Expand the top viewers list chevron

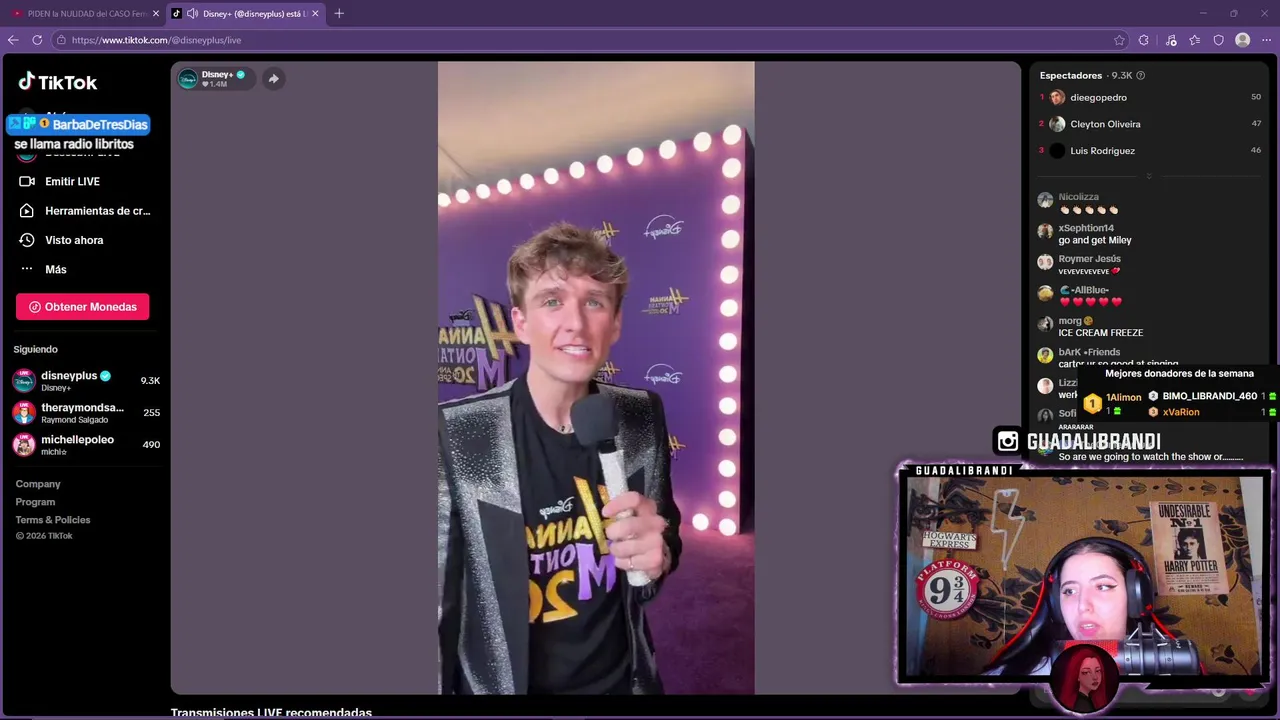pyautogui.click(x=1148, y=176)
